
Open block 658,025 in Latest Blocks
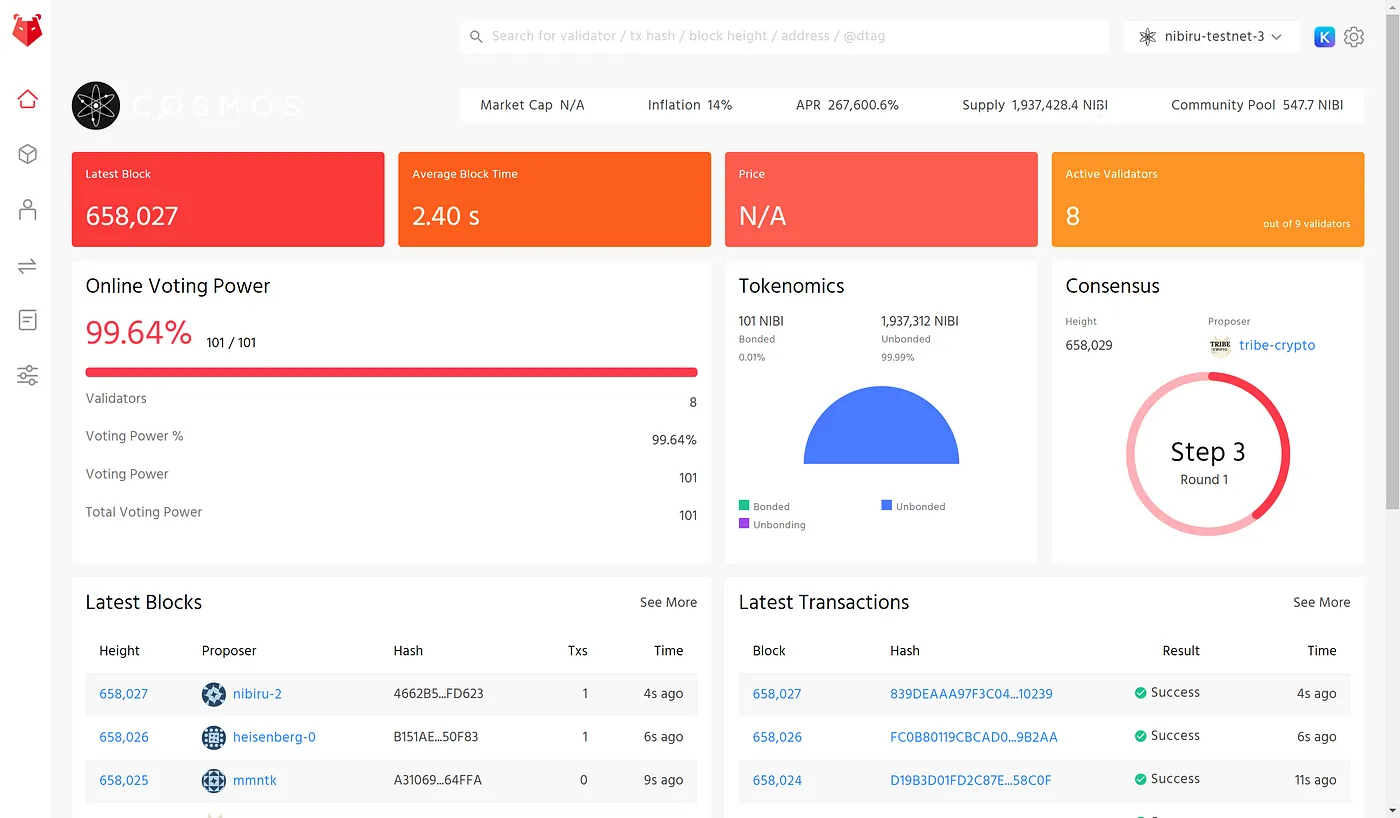[x=124, y=780]
